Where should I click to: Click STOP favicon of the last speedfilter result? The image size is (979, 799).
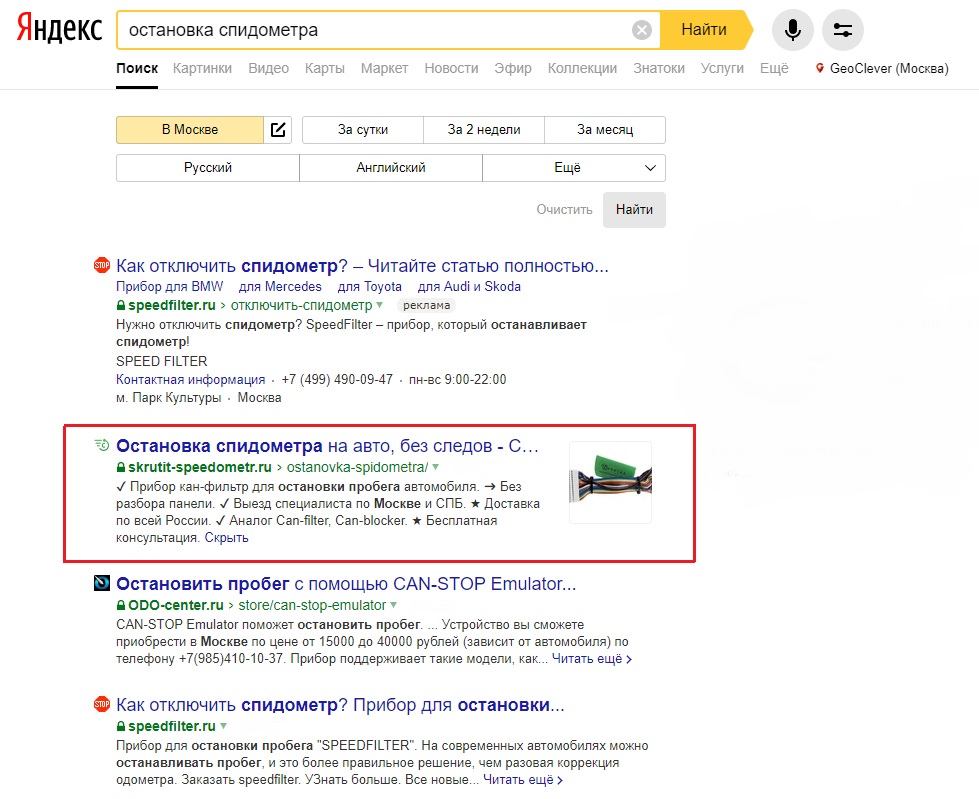[102, 704]
